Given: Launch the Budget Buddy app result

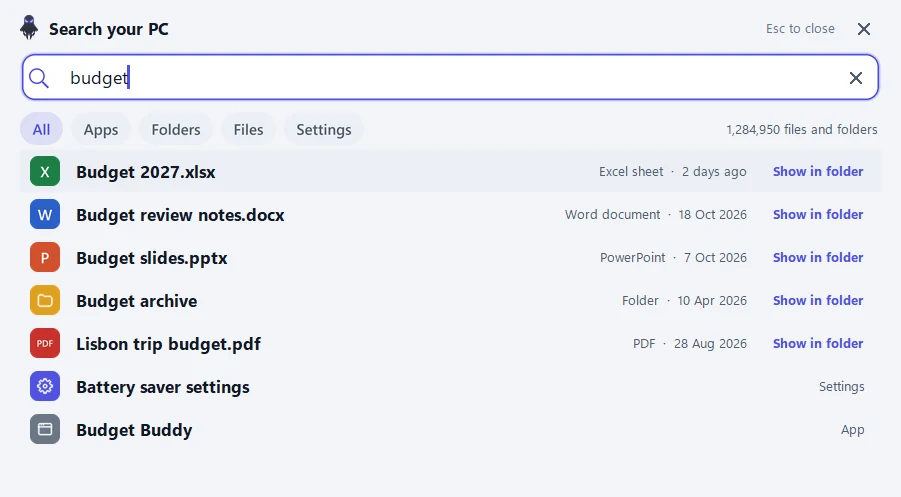Looking at the screenshot, I should pyautogui.click(x=450, y=429).
